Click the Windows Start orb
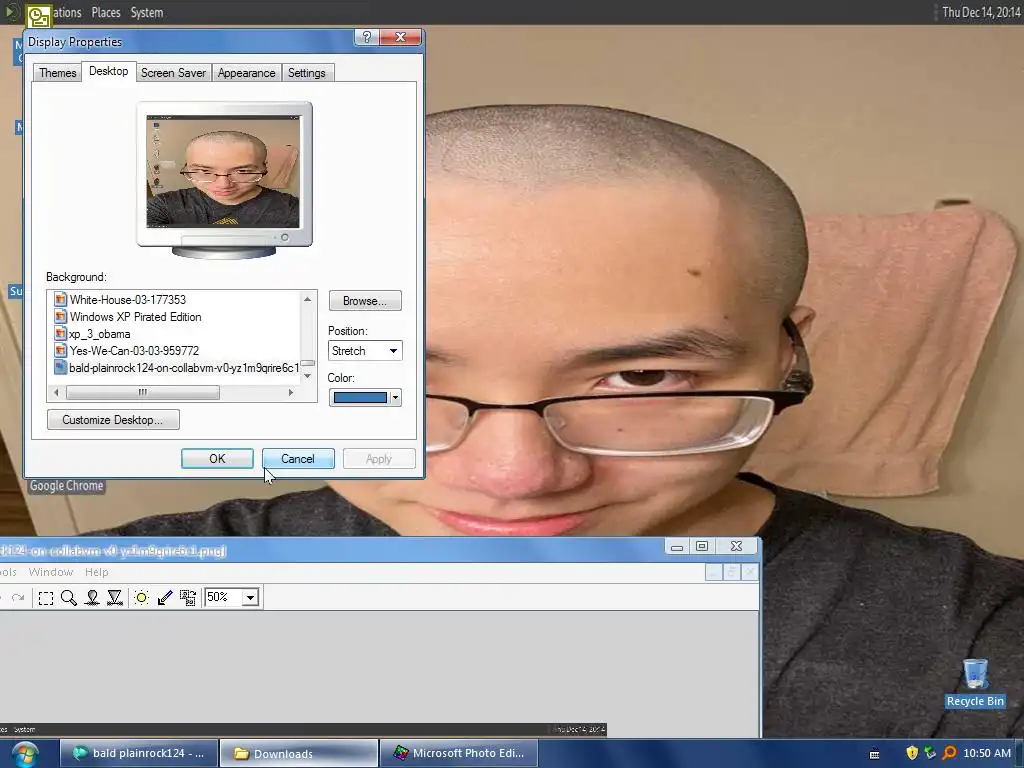1024x768 pixels. point(24,754)
